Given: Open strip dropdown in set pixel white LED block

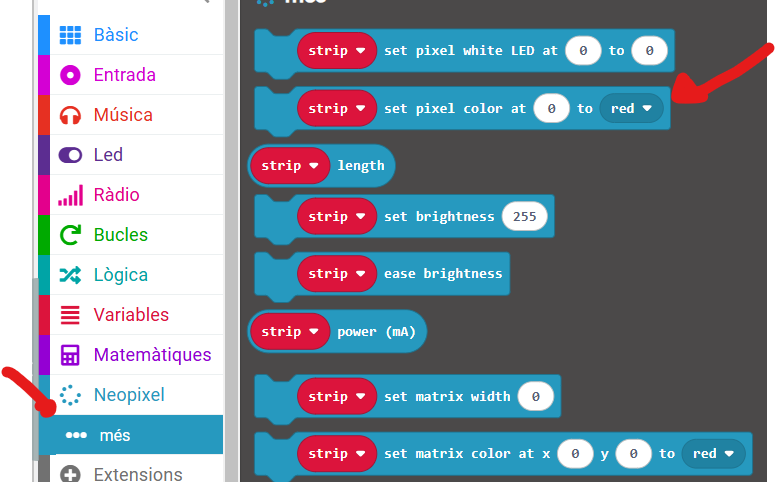Looking at the screenshot, I should [337, 50].
